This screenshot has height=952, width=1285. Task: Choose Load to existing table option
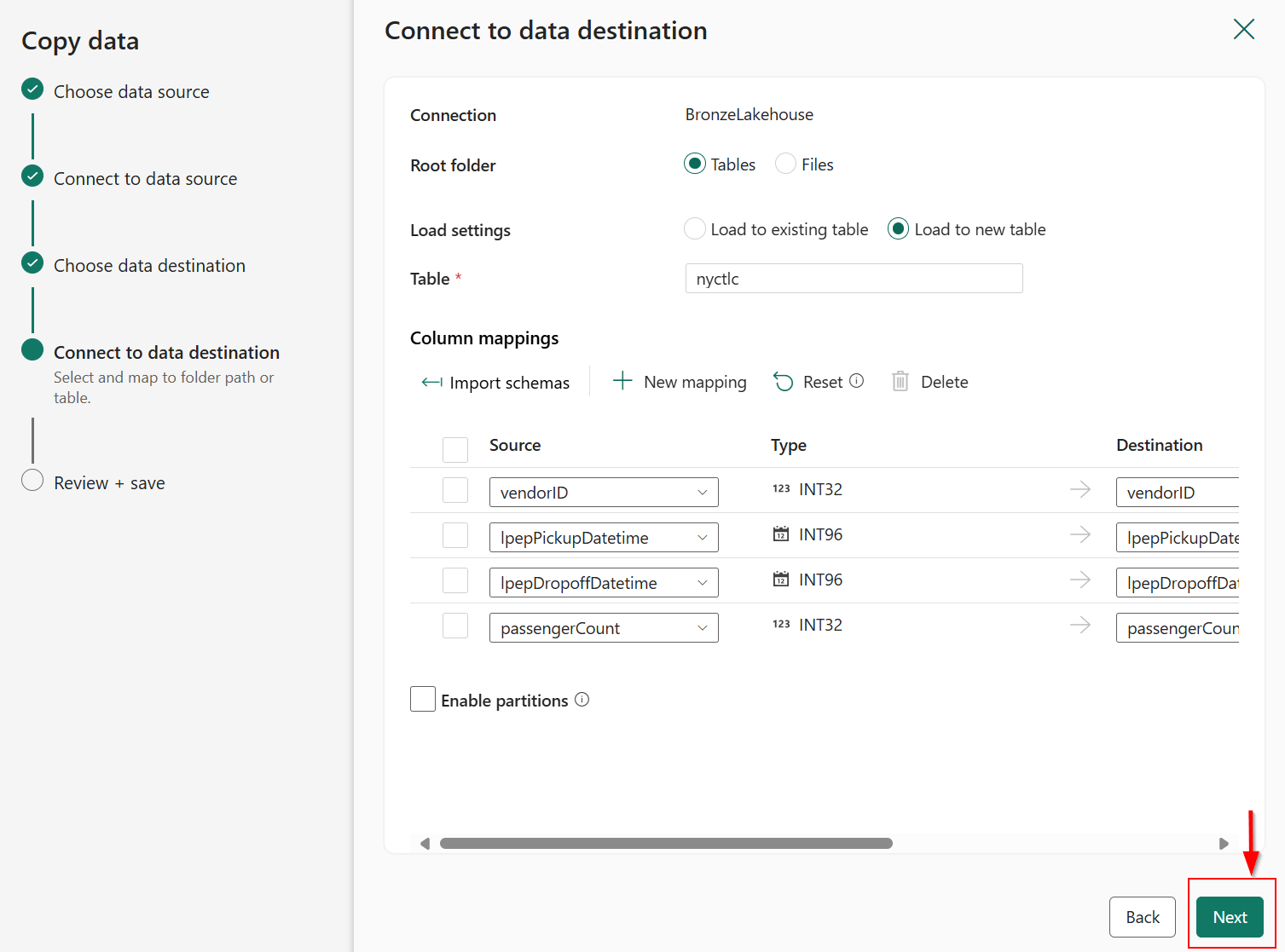click(695, 228)
